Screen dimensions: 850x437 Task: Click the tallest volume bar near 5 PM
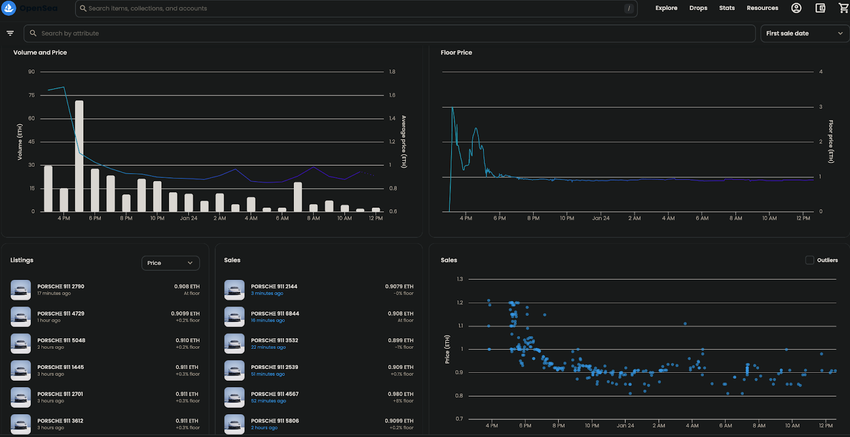coord(79,155)
